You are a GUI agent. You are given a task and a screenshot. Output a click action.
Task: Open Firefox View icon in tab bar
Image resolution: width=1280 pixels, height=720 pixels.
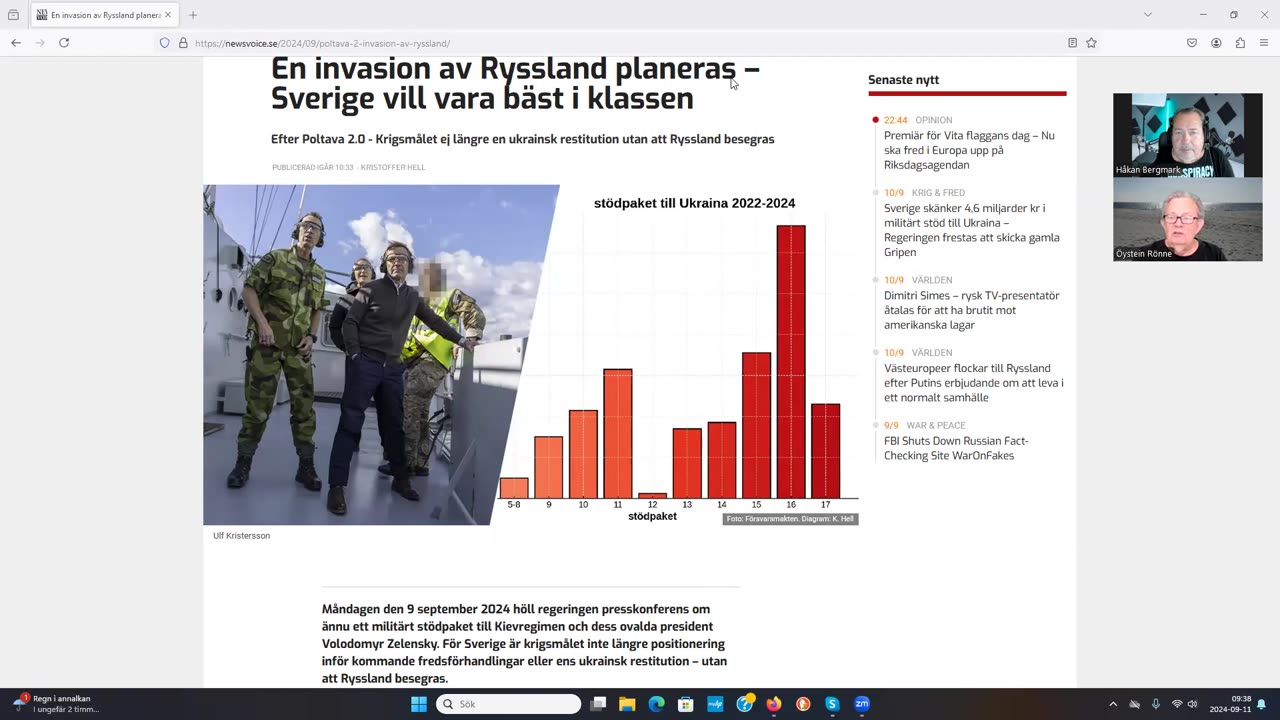tap(13, 15)
